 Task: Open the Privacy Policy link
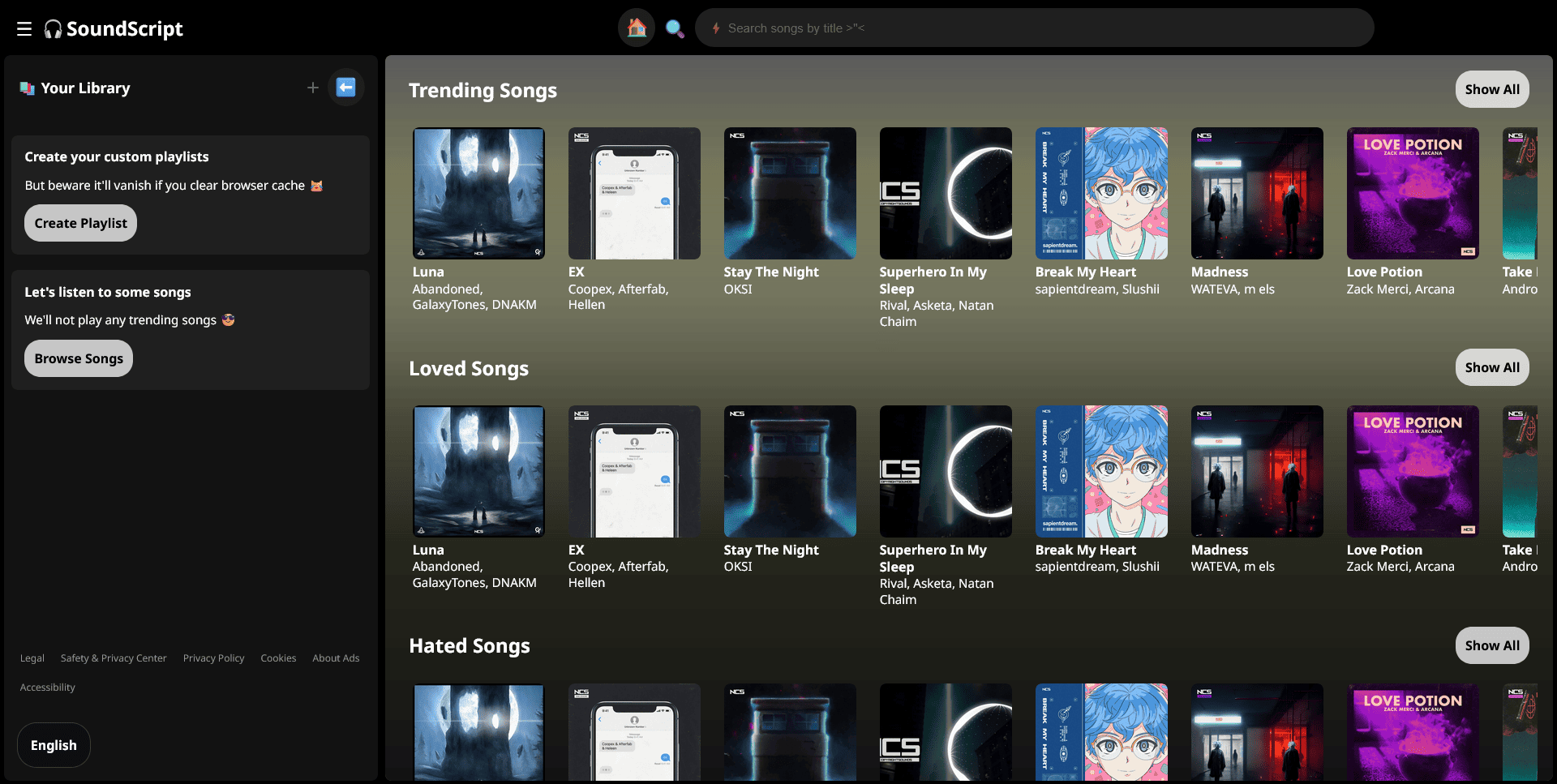pyautogui.click(x=213, y=658)
